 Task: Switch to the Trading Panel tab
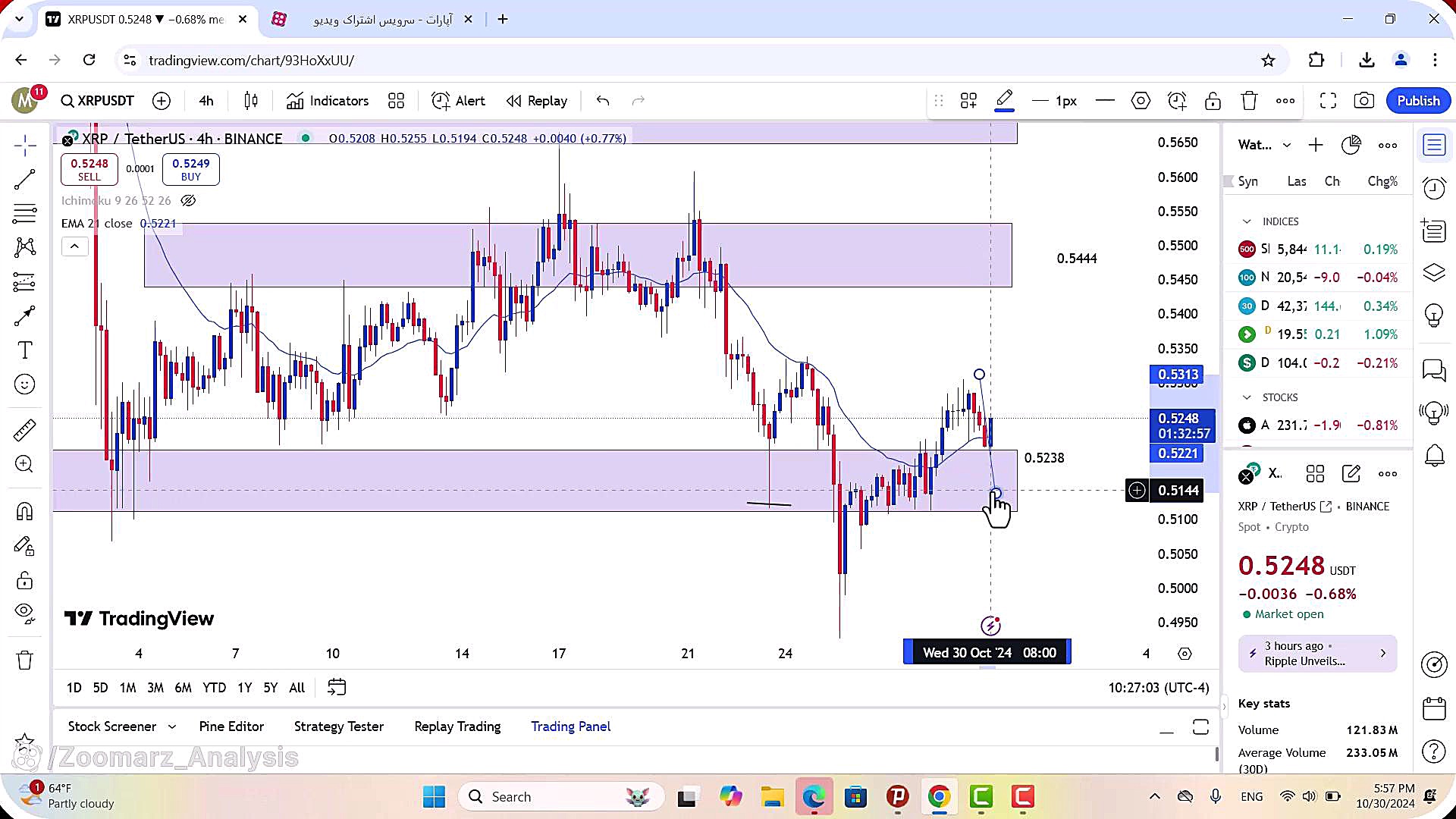(x=570, y=726)
